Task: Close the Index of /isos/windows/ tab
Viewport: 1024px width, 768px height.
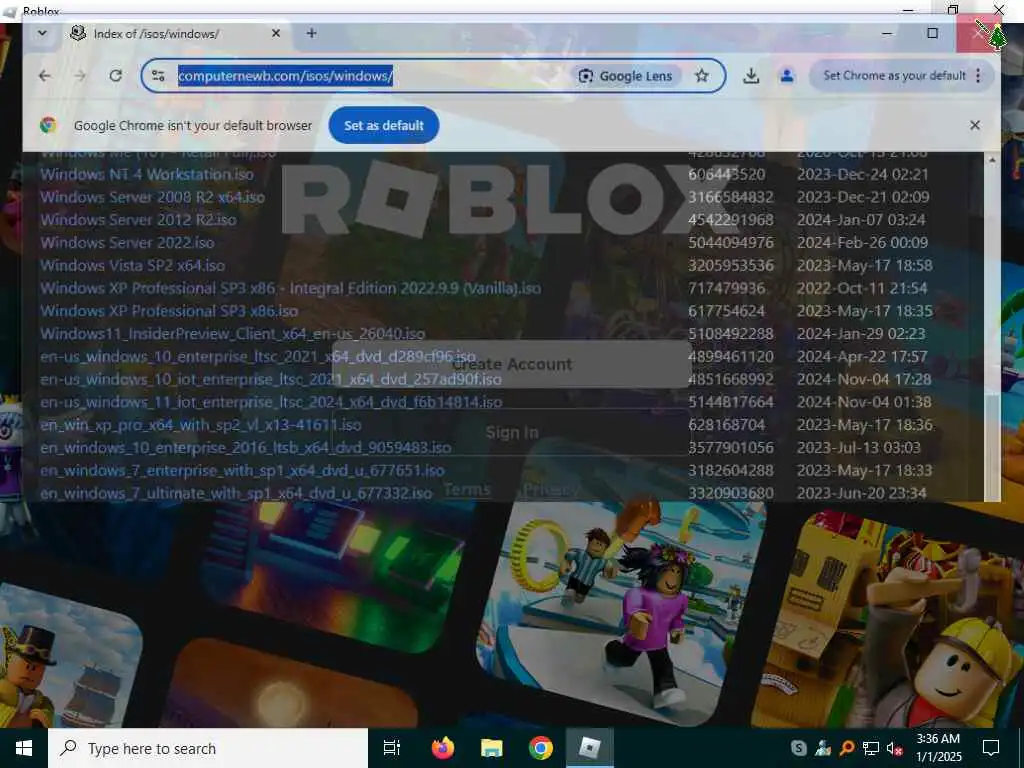Action: pyautogui.click(x=276, y=33)
